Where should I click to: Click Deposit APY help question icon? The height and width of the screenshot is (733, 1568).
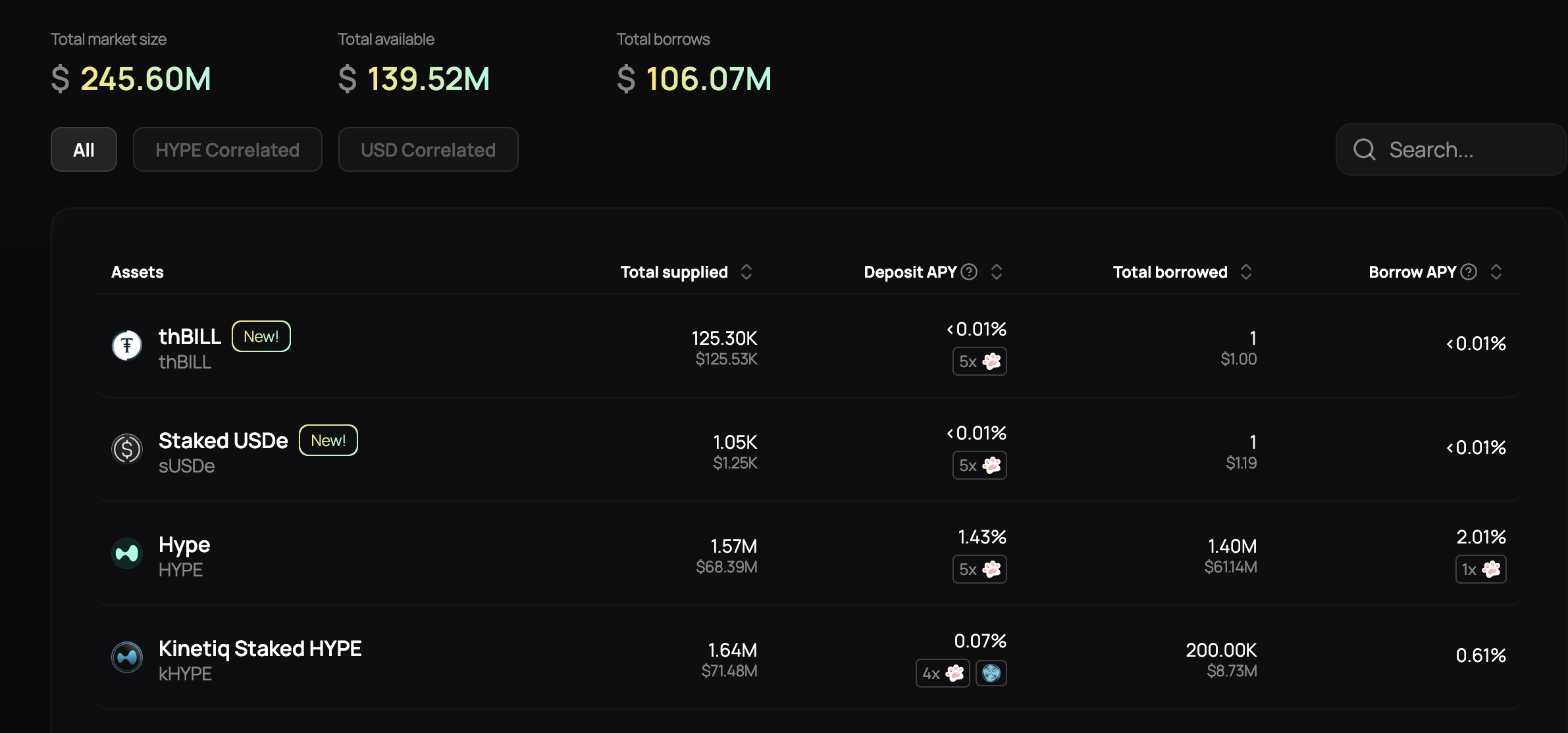point(969,272)
